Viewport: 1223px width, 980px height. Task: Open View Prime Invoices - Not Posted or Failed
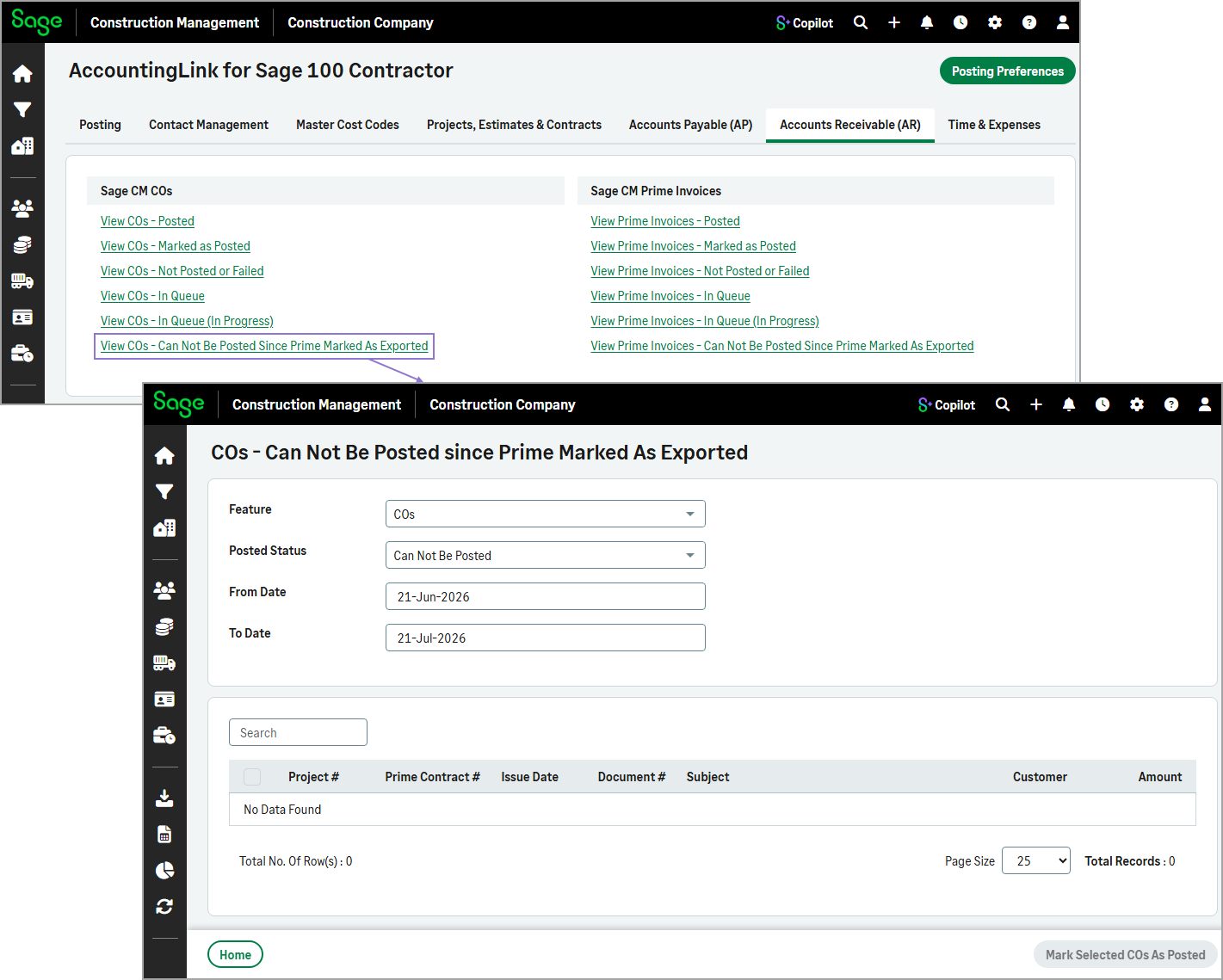pos(700,271)
